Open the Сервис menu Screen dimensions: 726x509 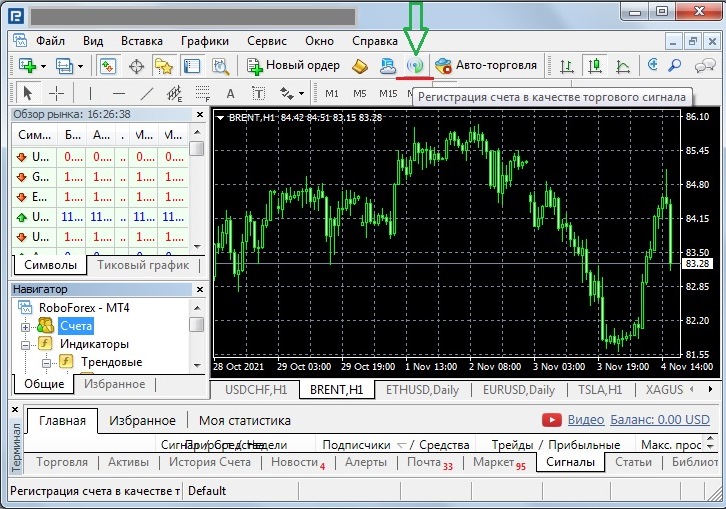tap(266, 41)
